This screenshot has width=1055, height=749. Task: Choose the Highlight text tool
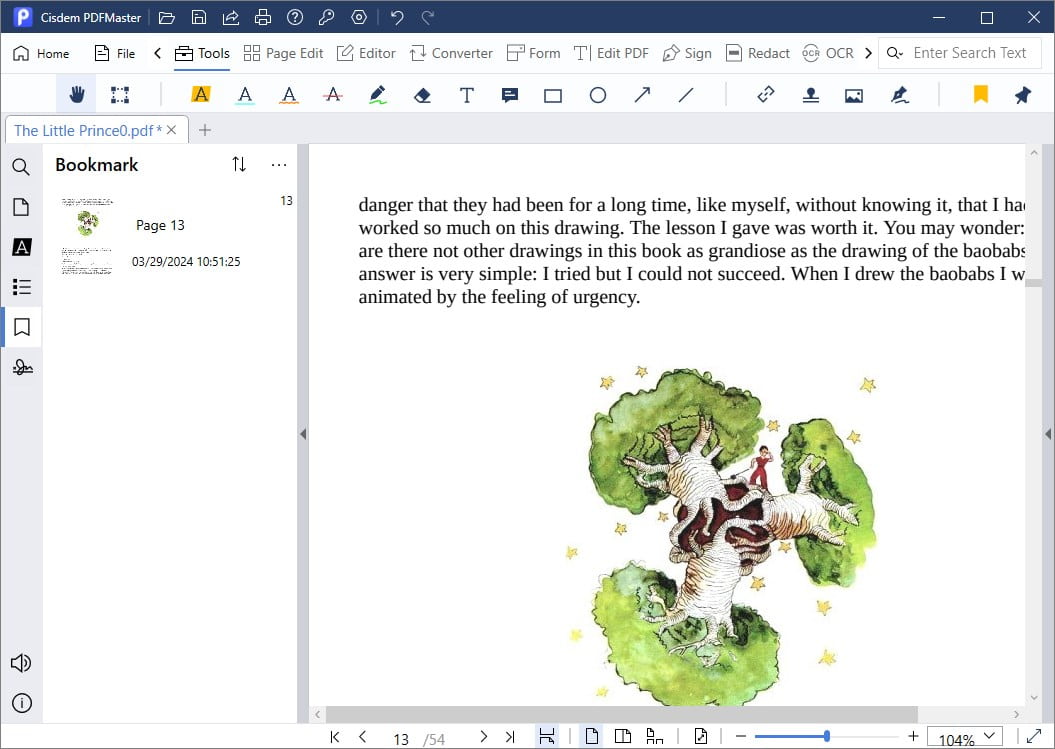pyautogui.click(x=201, y=95)
